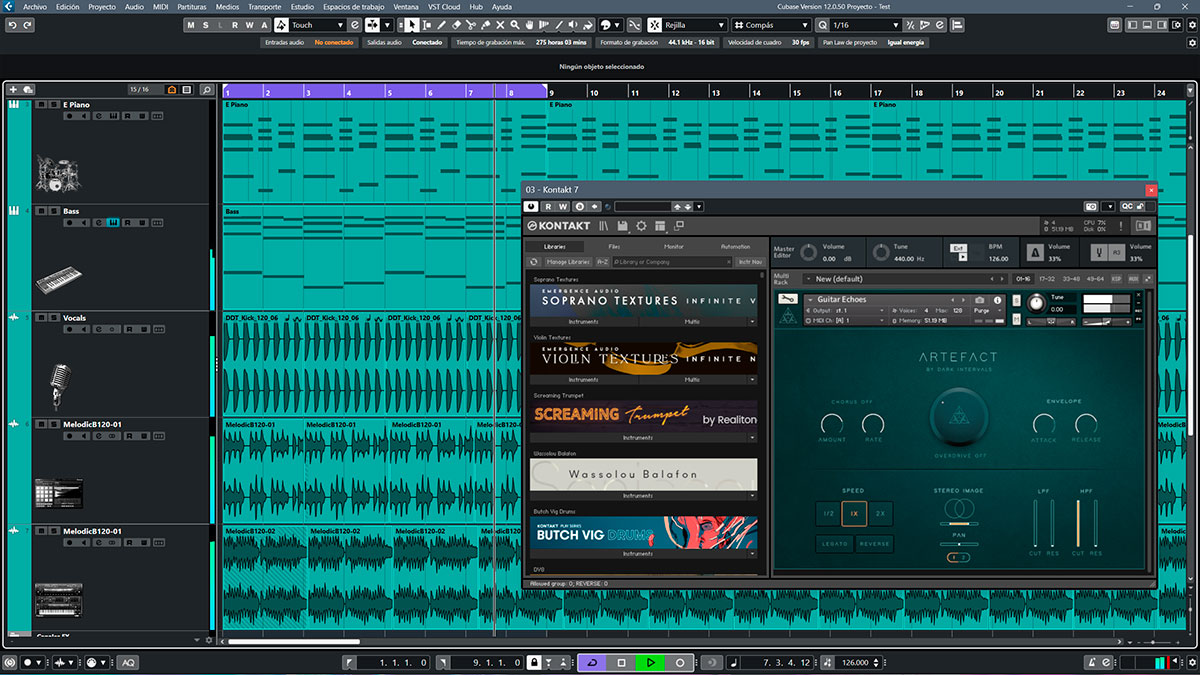Click Kontakt master tuner fork icon

point(1100,253)
